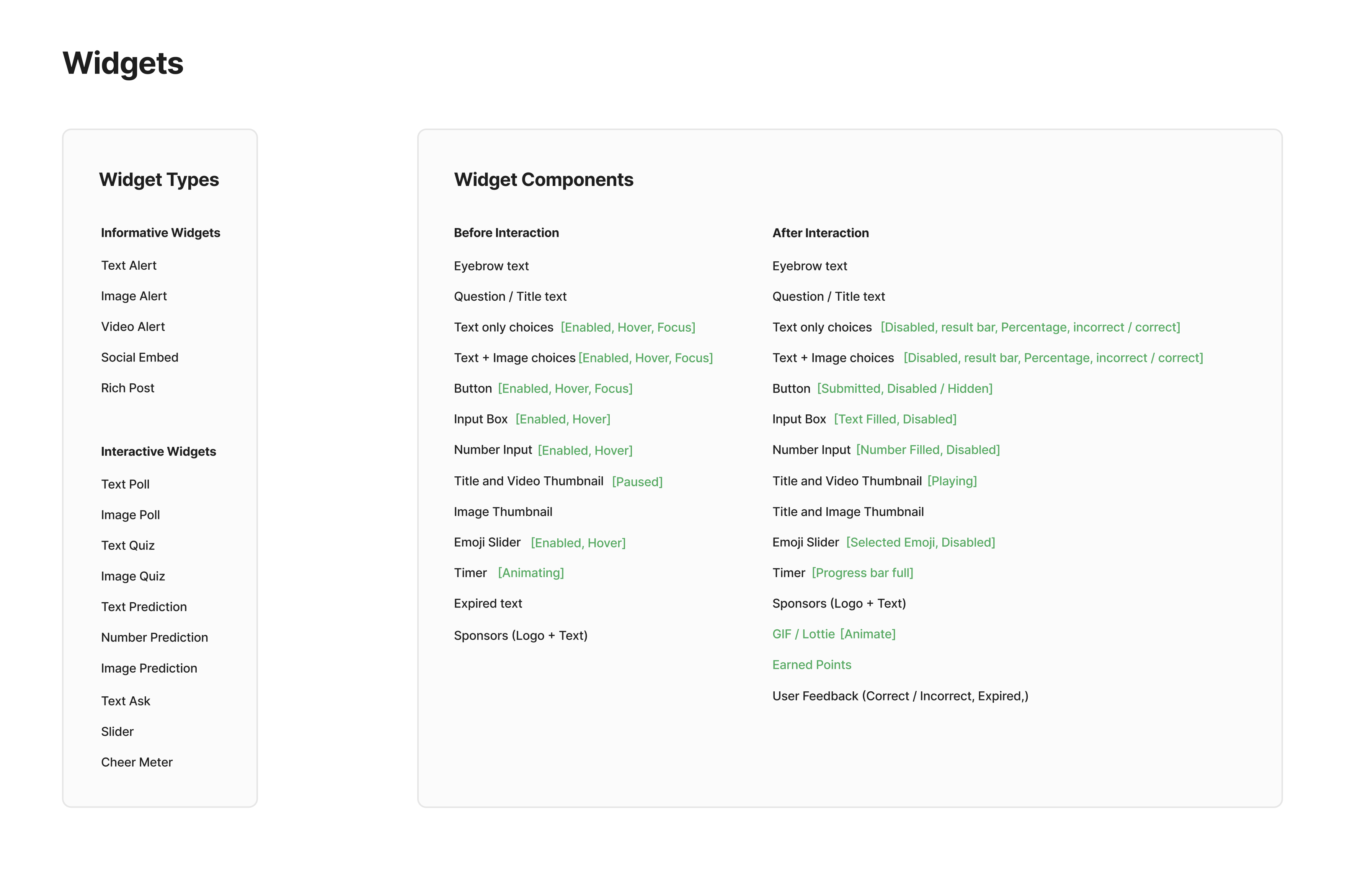Click the Widget Components heading

pyautogui.click(x=543, y=179)
